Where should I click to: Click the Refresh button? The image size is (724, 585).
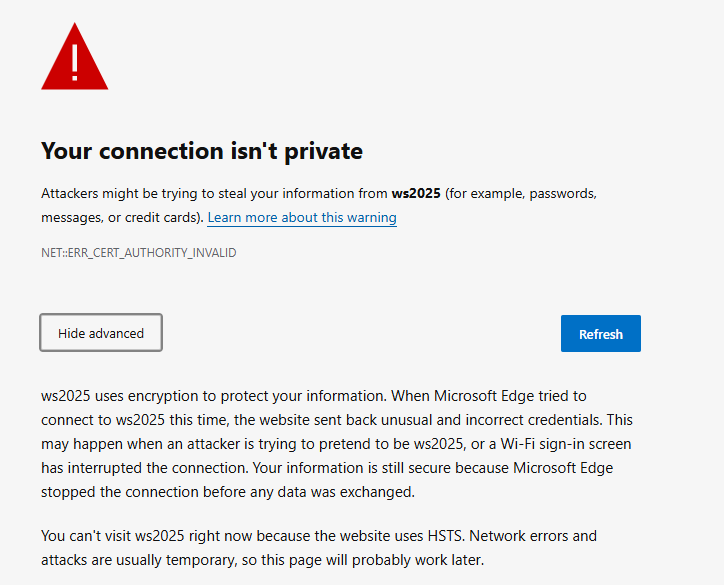pos(601,333)
